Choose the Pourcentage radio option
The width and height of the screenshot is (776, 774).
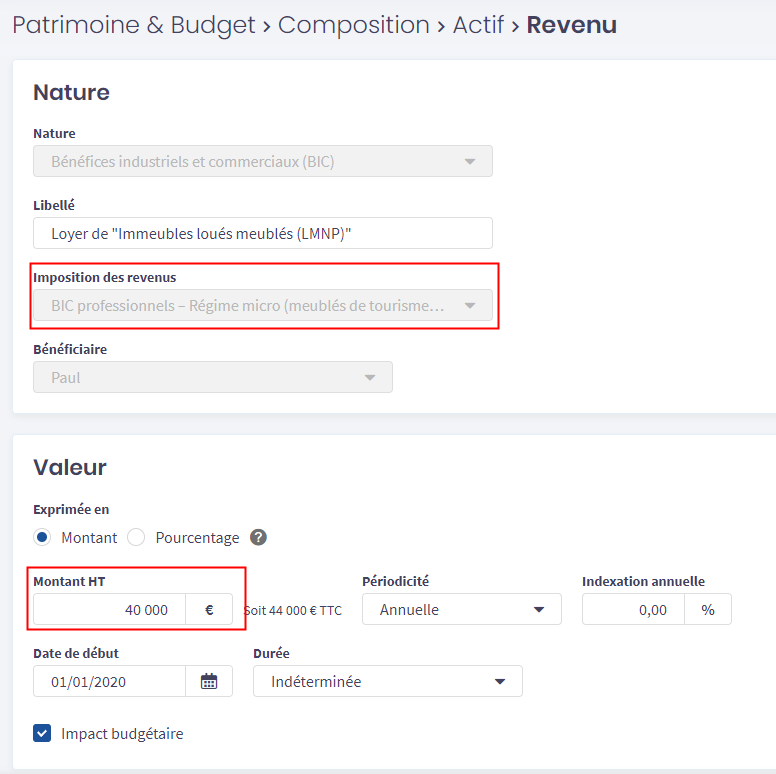click(136, 537)
